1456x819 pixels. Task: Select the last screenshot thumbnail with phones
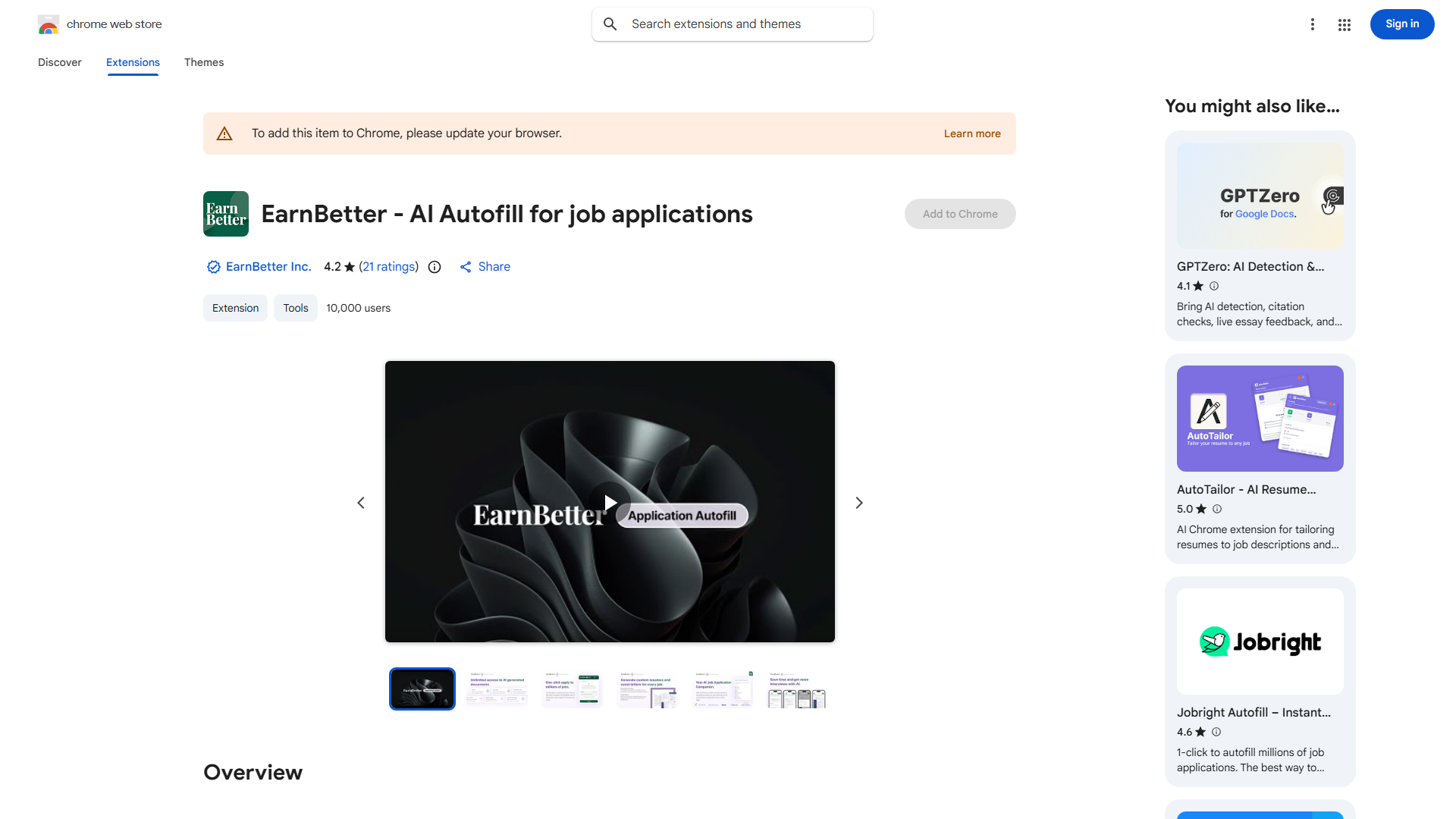796,689
